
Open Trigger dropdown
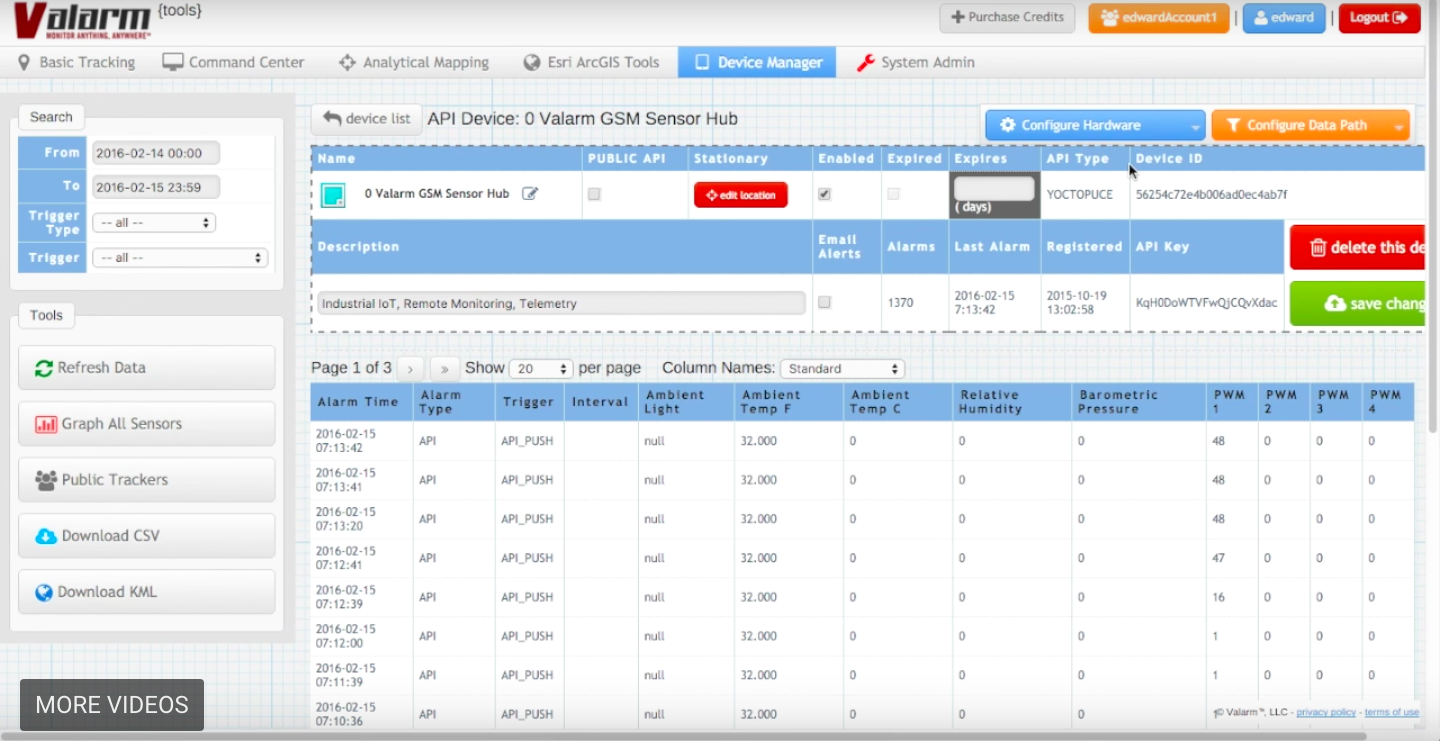pyautogui.click(x=180, y=258)
